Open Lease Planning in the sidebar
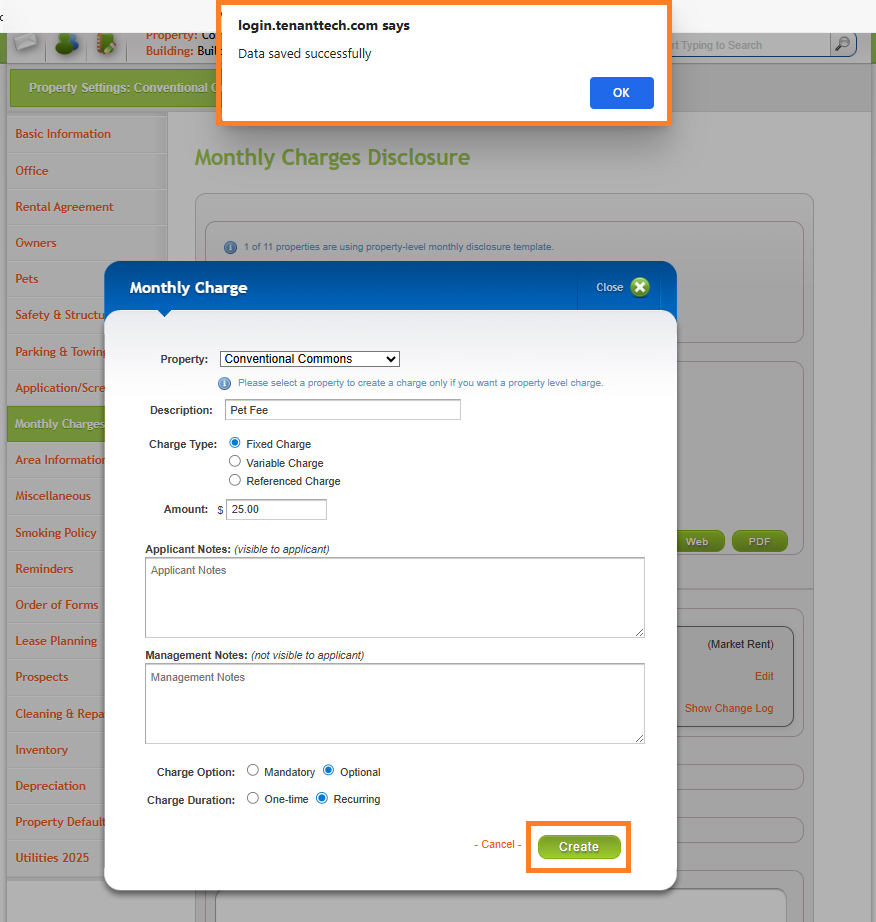876x922 pixels. tap(56, 641)
